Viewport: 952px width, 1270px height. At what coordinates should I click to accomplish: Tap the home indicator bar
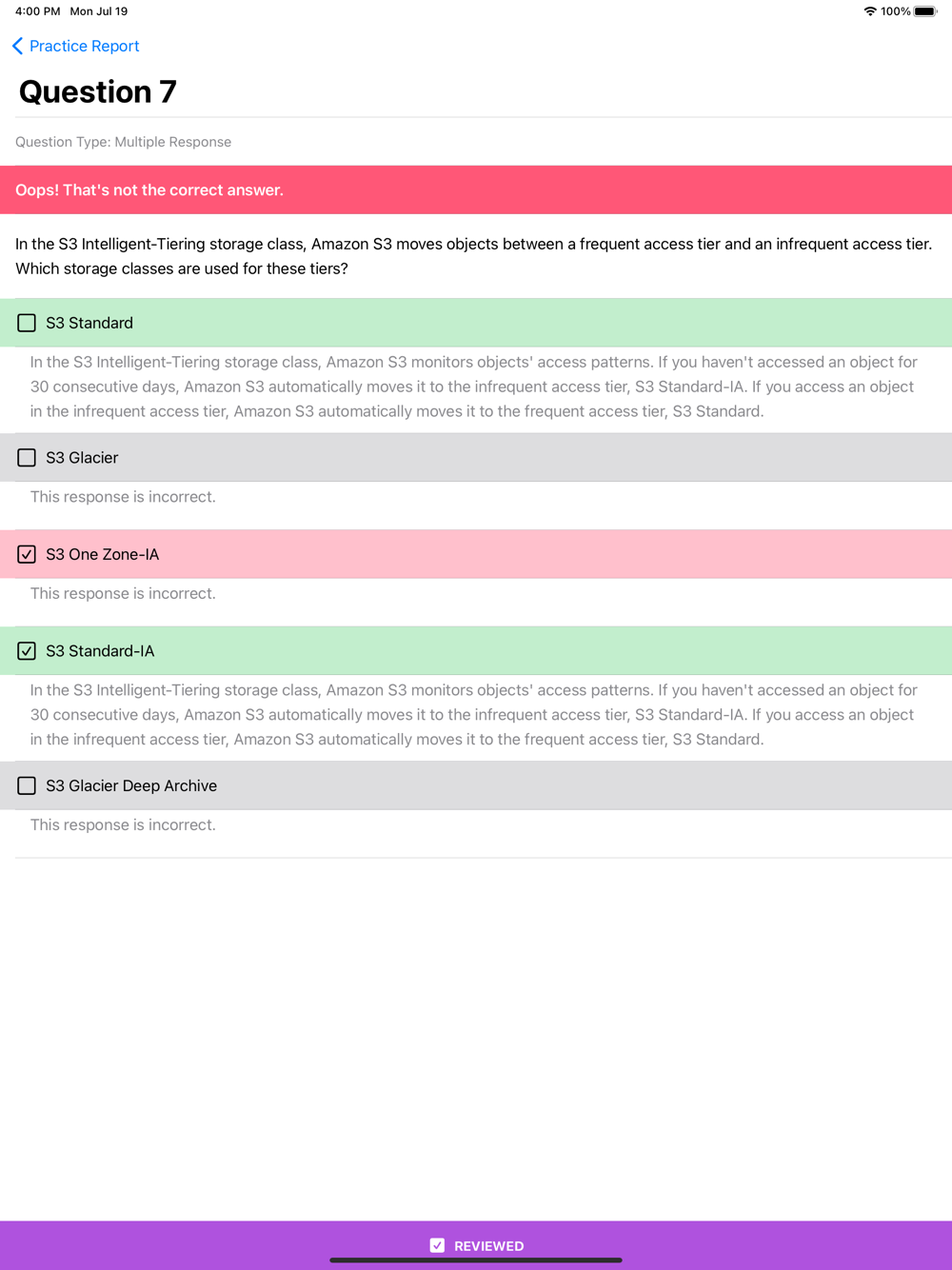coord(476,1260)
